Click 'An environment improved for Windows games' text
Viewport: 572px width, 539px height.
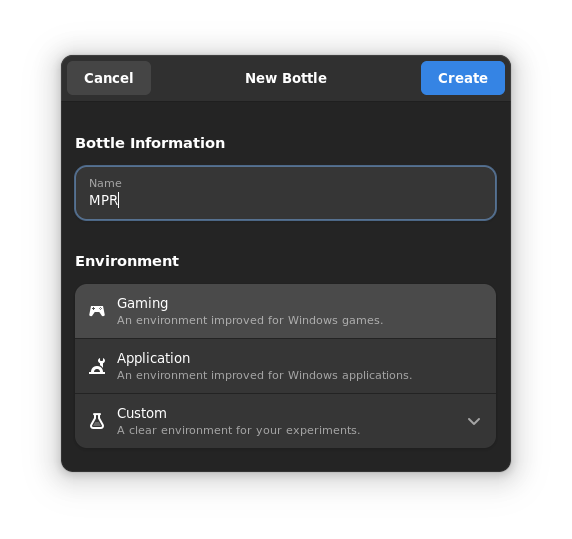250,320
